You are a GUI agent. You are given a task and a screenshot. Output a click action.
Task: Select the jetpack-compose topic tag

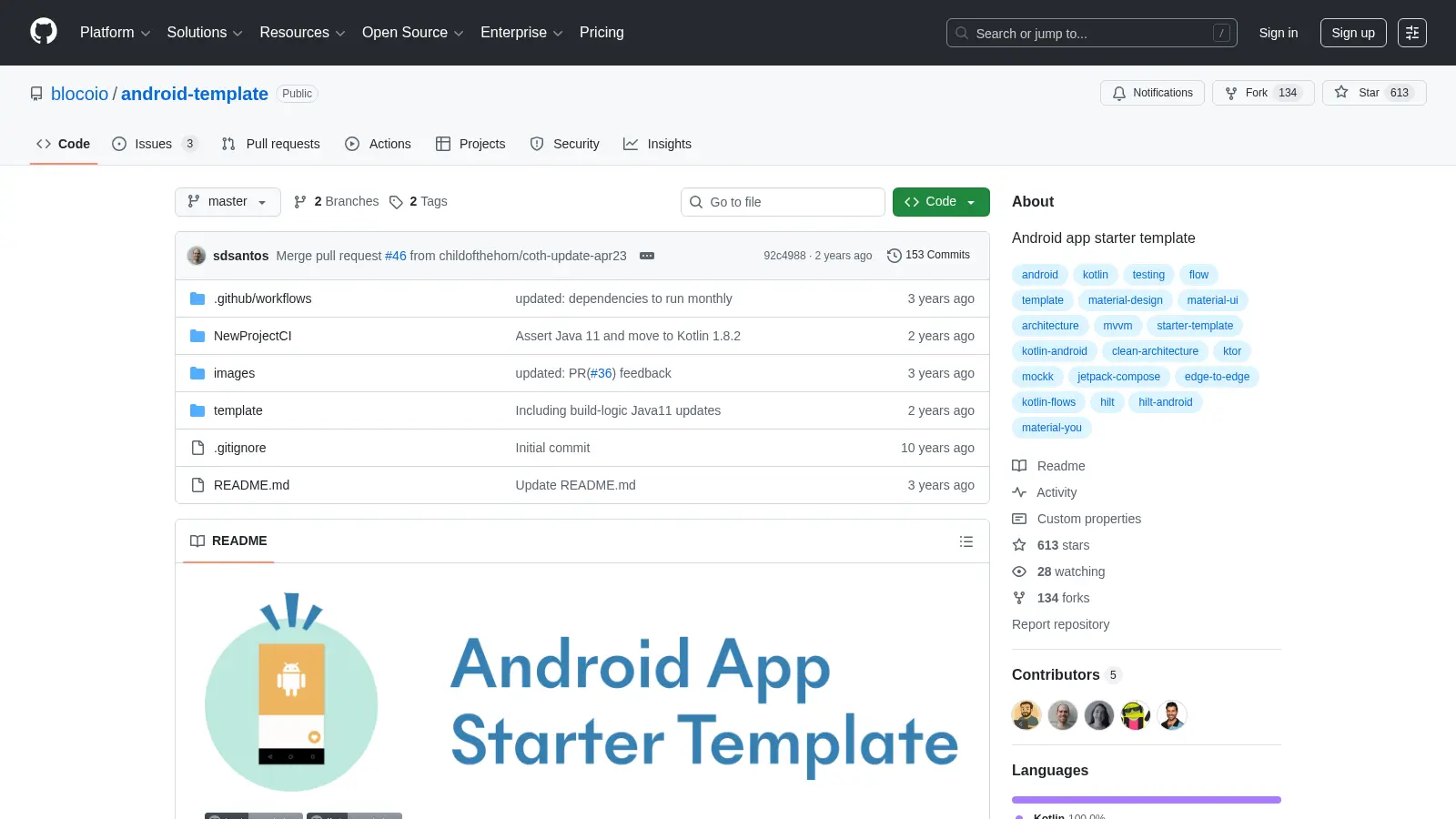(x=1118, y=377)
